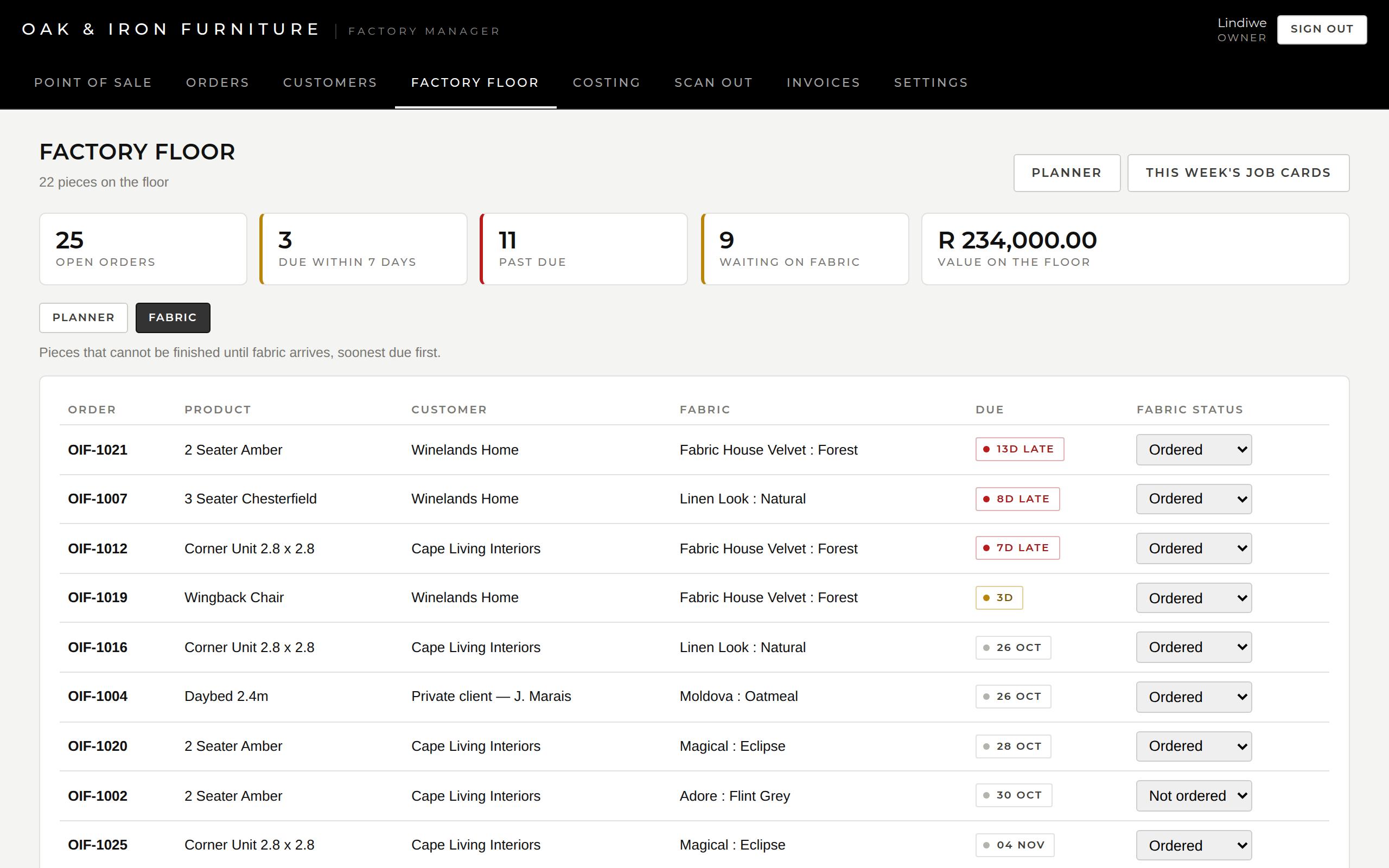
Task: Click the 04 NOV due badge
Action: pyautogui.click(x=1015, y=845)
